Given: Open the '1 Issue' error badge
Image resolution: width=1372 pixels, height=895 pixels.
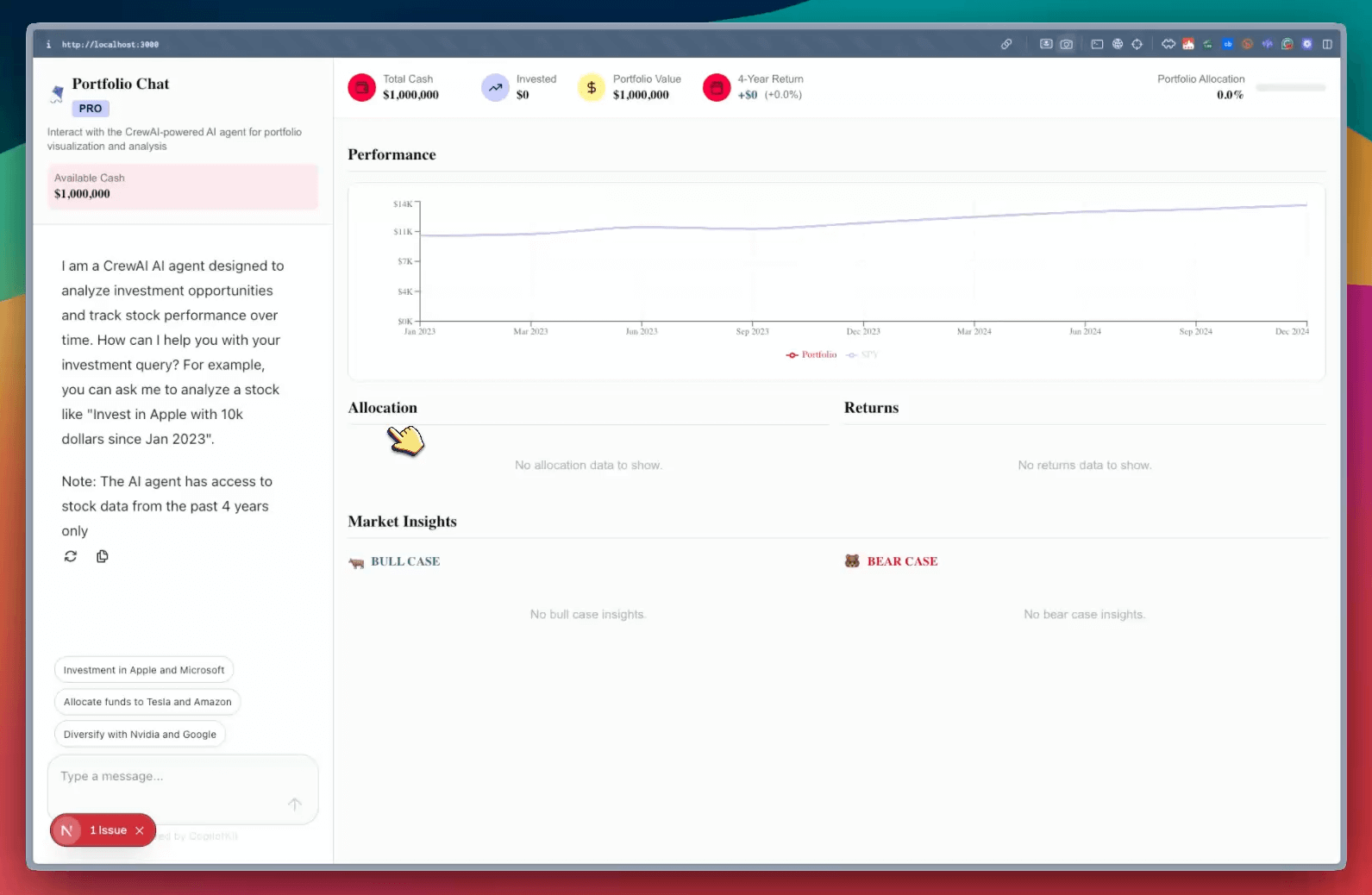Looking at the screenshot, I should tap(108, 830).
